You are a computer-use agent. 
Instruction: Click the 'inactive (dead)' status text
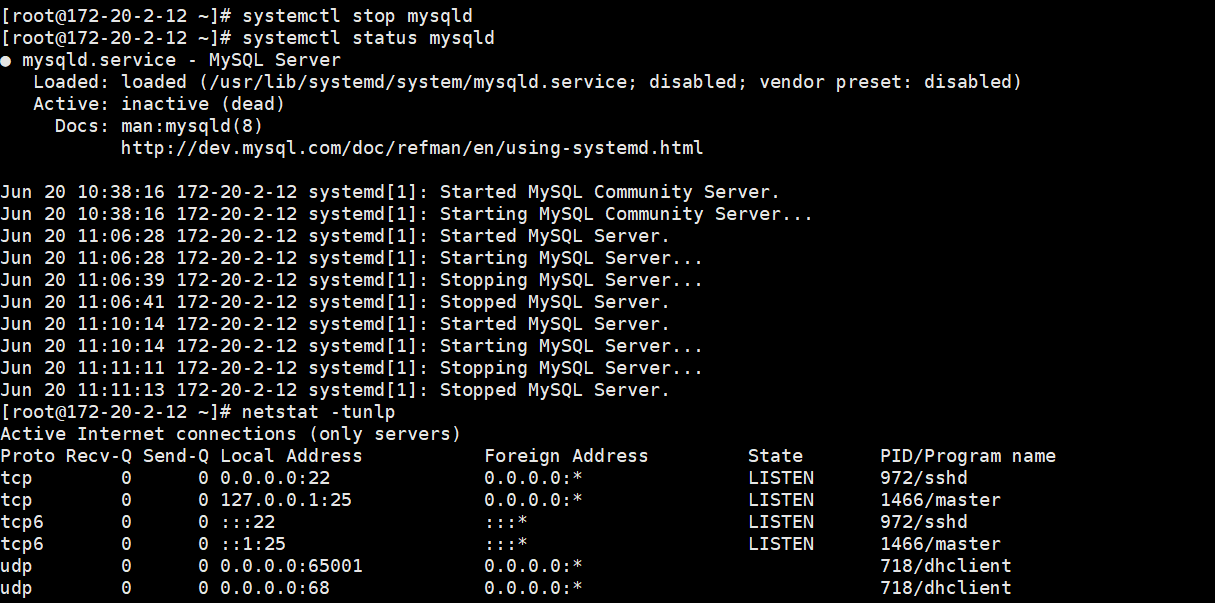pos(203,104)
